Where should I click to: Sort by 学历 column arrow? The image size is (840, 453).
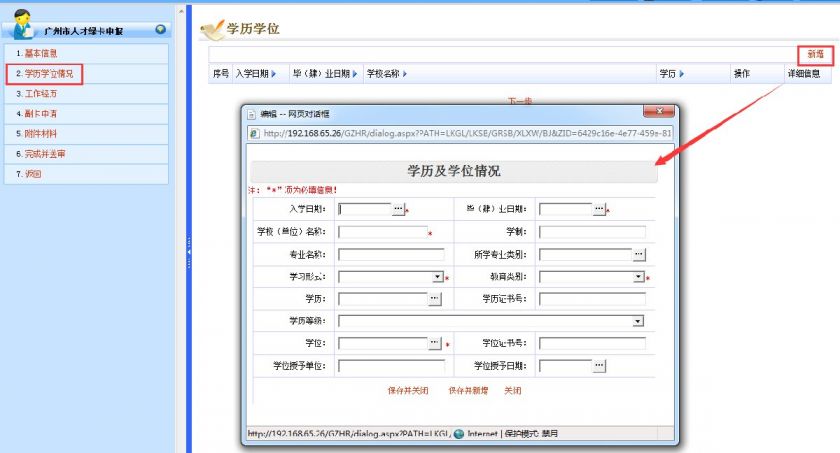tap(681, 74)
